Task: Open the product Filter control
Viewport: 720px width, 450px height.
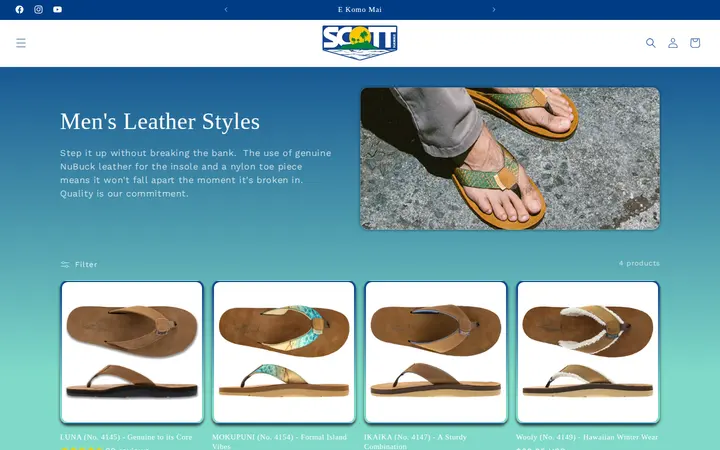Action: [79, 264]
